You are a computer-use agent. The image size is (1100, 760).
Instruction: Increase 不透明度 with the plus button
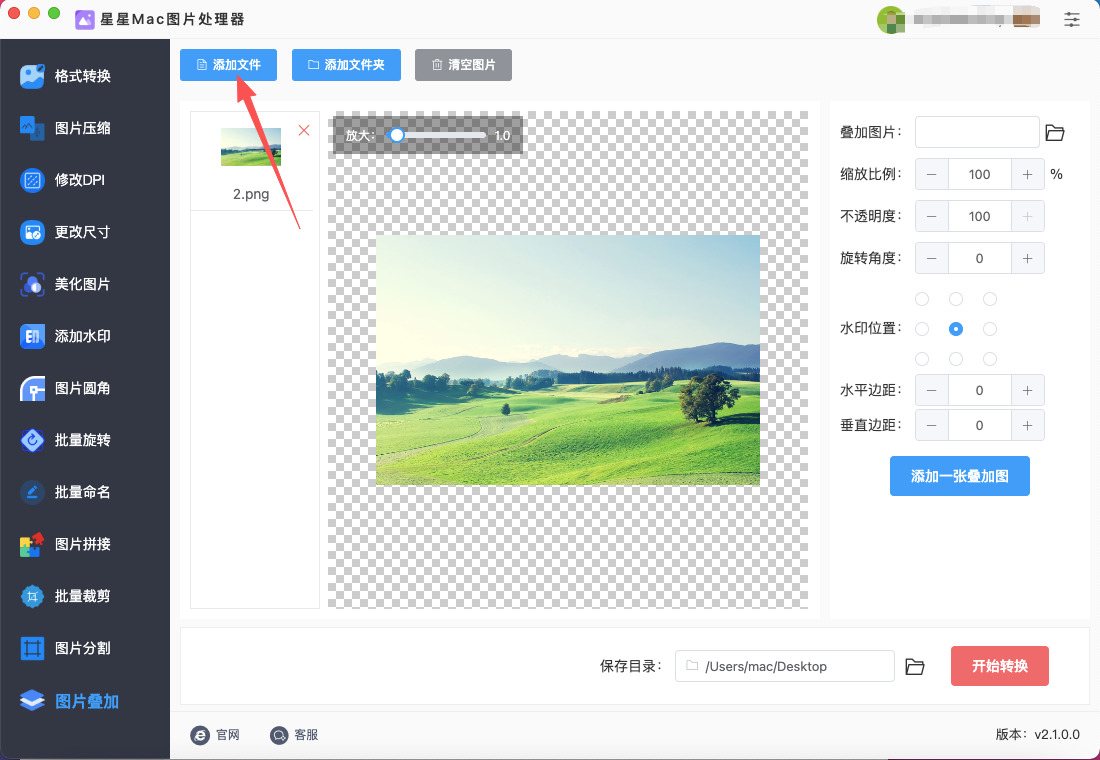(1028, 216)
